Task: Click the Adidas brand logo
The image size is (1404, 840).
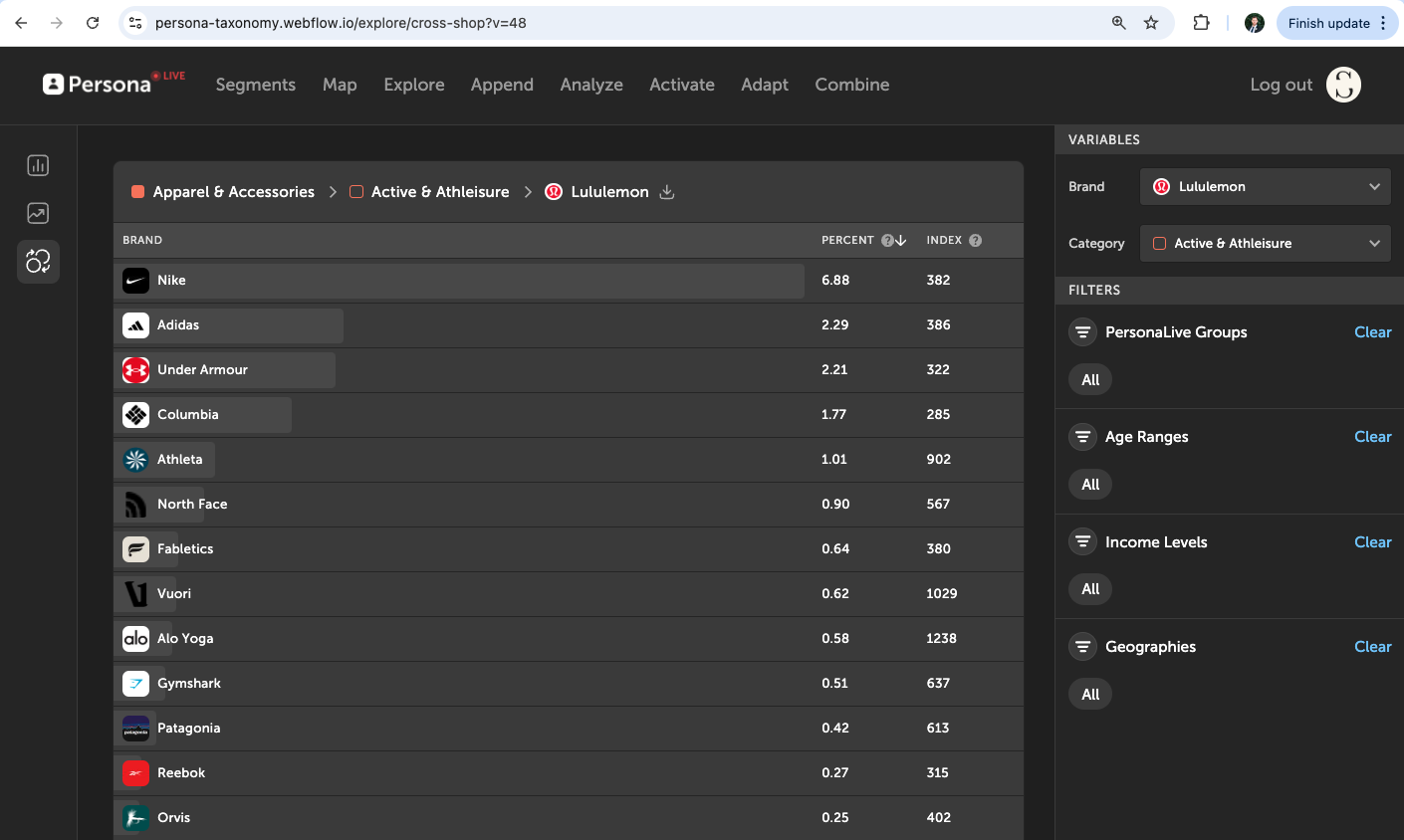Action: coord(136,325)
